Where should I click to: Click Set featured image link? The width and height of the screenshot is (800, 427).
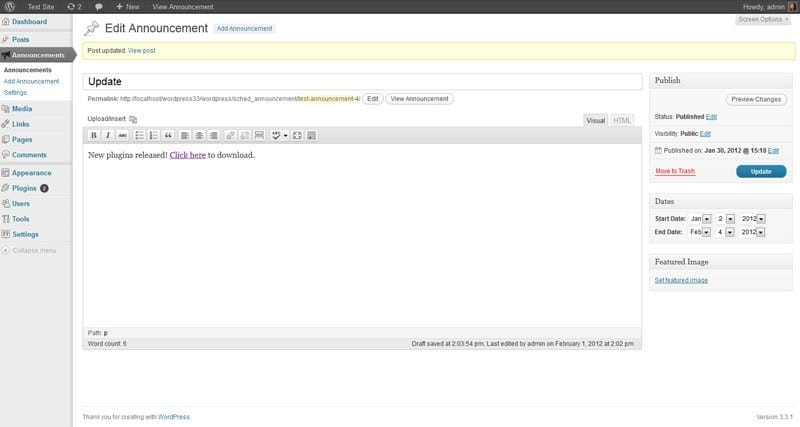pyautogui.click(x=681, y=280)
